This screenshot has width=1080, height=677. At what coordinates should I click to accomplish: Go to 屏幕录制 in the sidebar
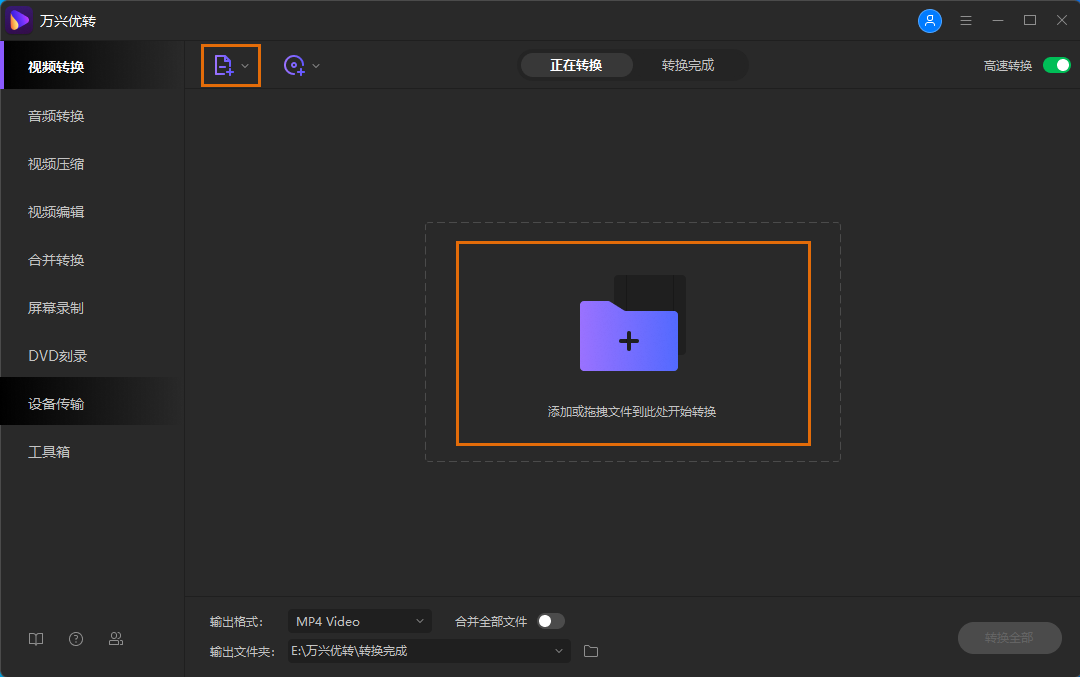(x=56, y=308)
